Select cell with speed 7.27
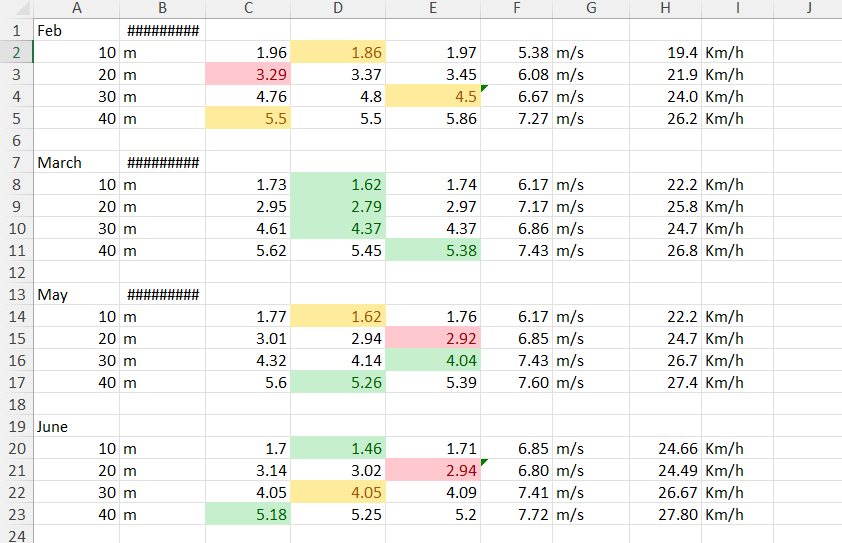Viewport: 842px width, 543px height. tap(517, 118)
